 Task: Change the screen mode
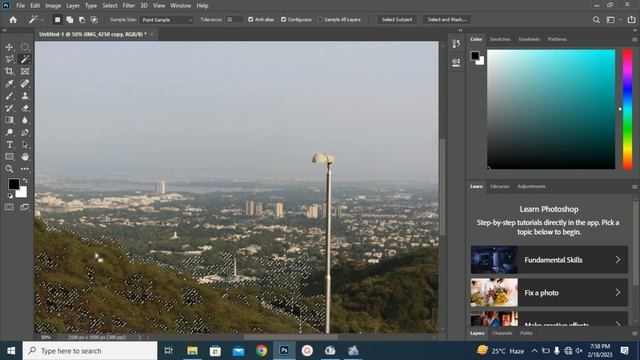(25, 207)
